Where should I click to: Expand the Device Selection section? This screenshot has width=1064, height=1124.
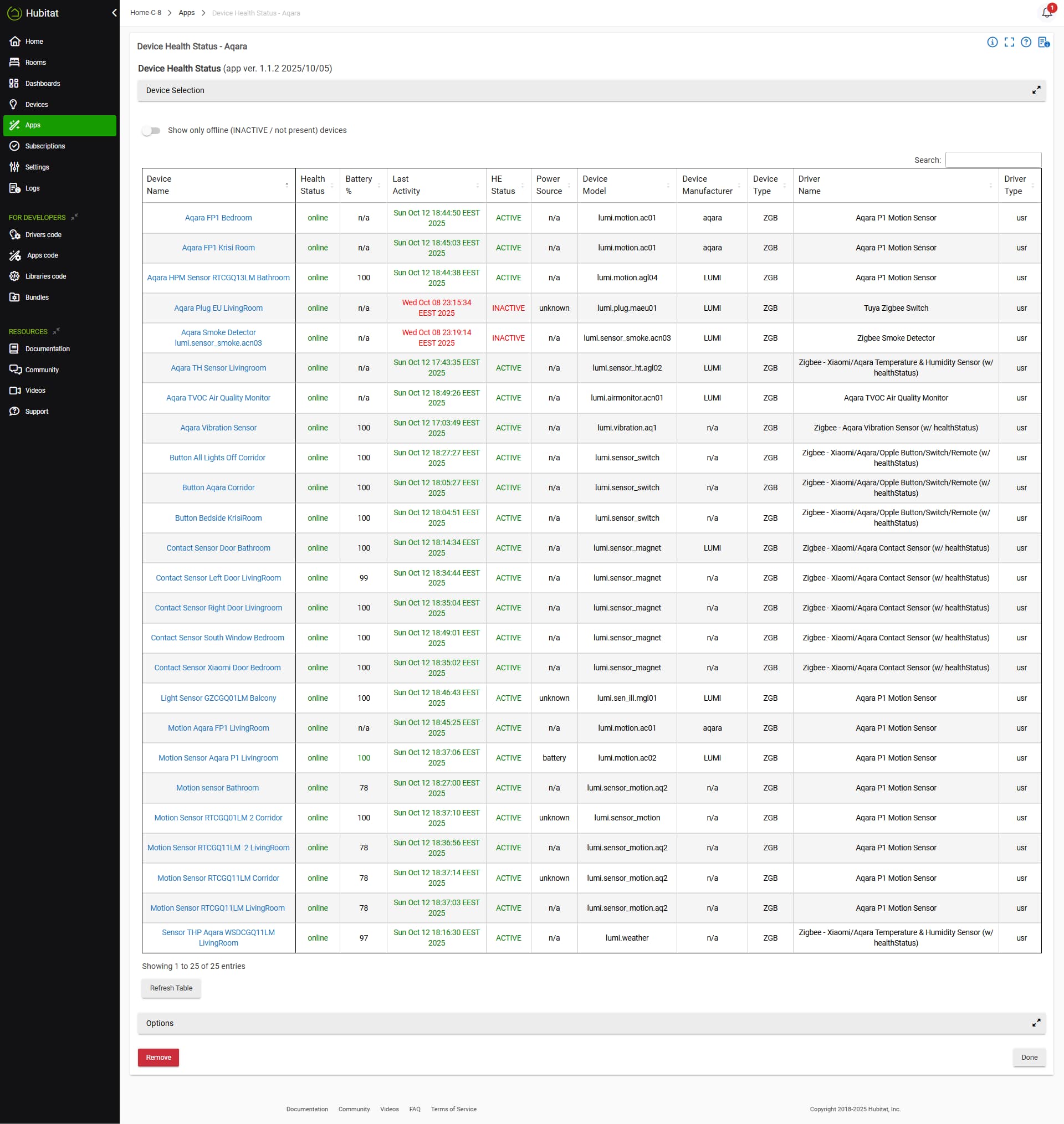click(1036, 90)
